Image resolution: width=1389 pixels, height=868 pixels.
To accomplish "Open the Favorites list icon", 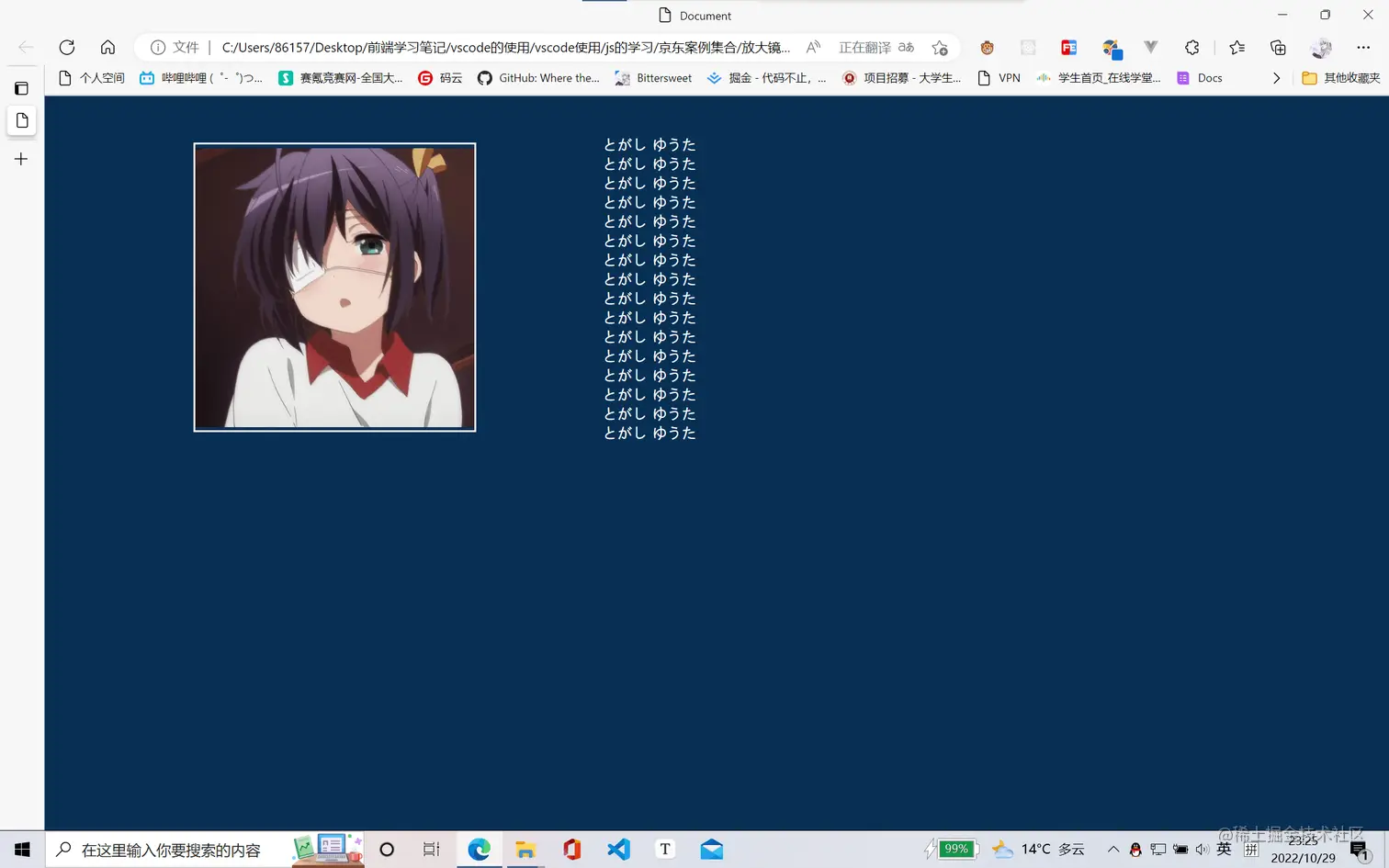I will point(1237,47).
